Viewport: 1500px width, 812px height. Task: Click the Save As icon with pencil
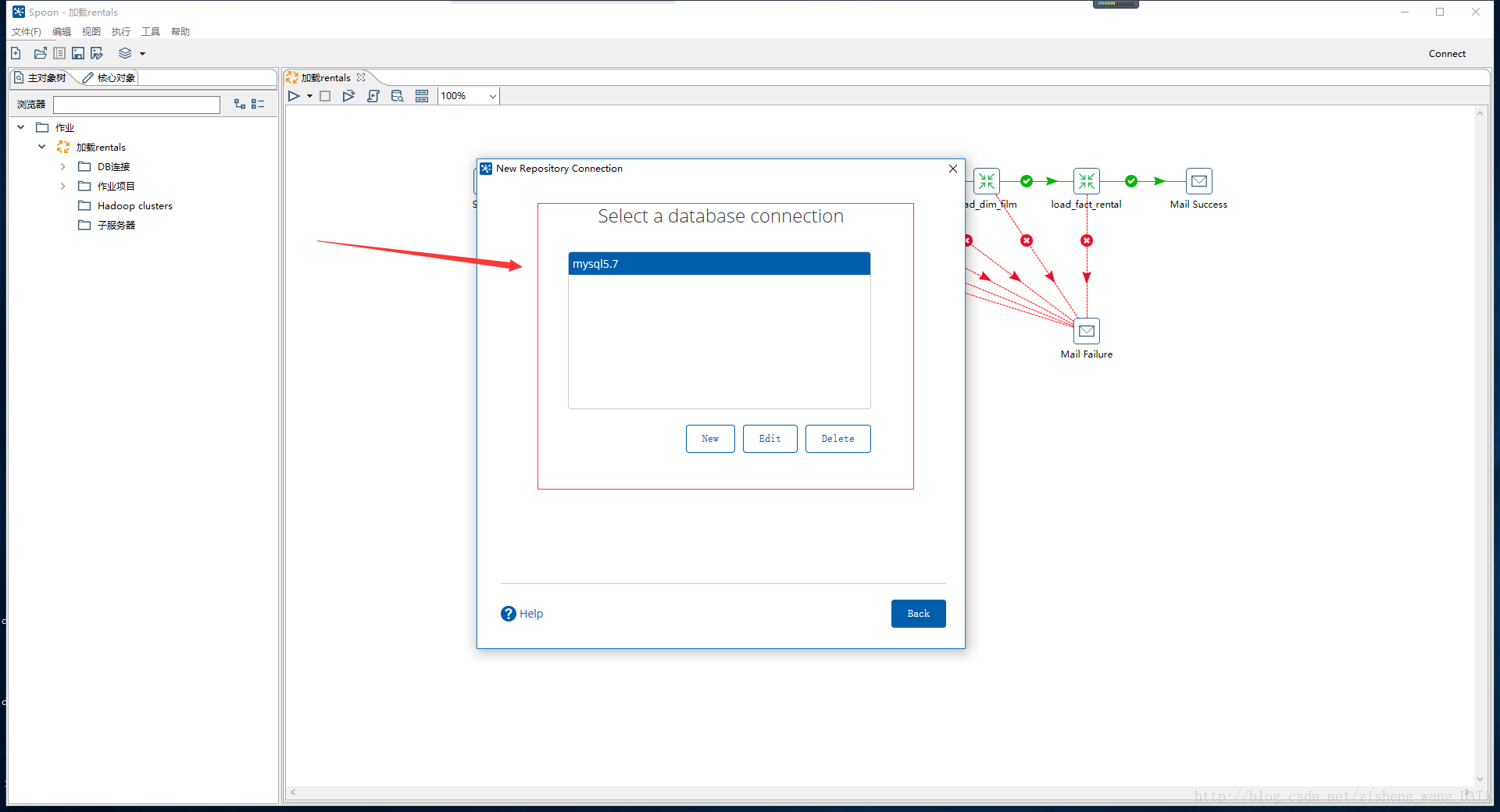tap(97, 53)
